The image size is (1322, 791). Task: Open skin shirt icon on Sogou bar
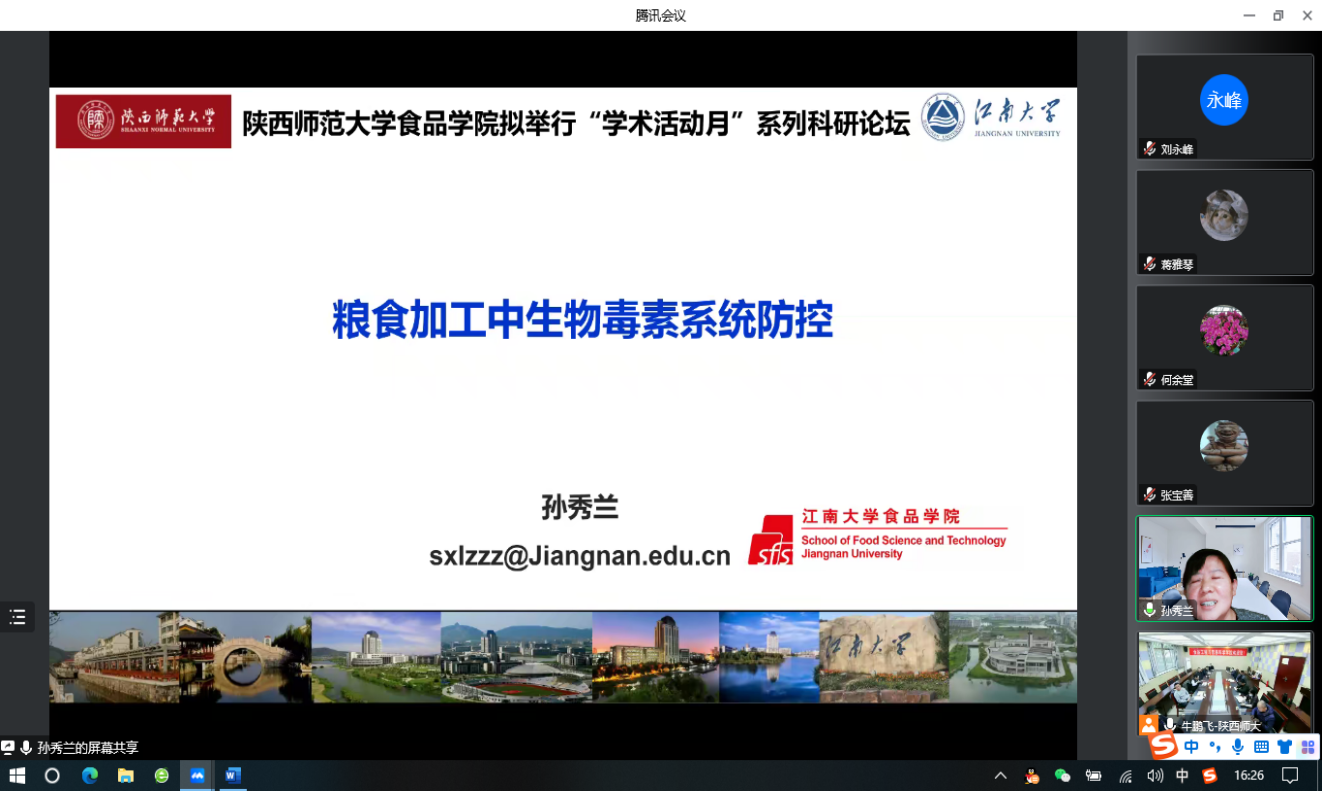(x=1285, y=747)
